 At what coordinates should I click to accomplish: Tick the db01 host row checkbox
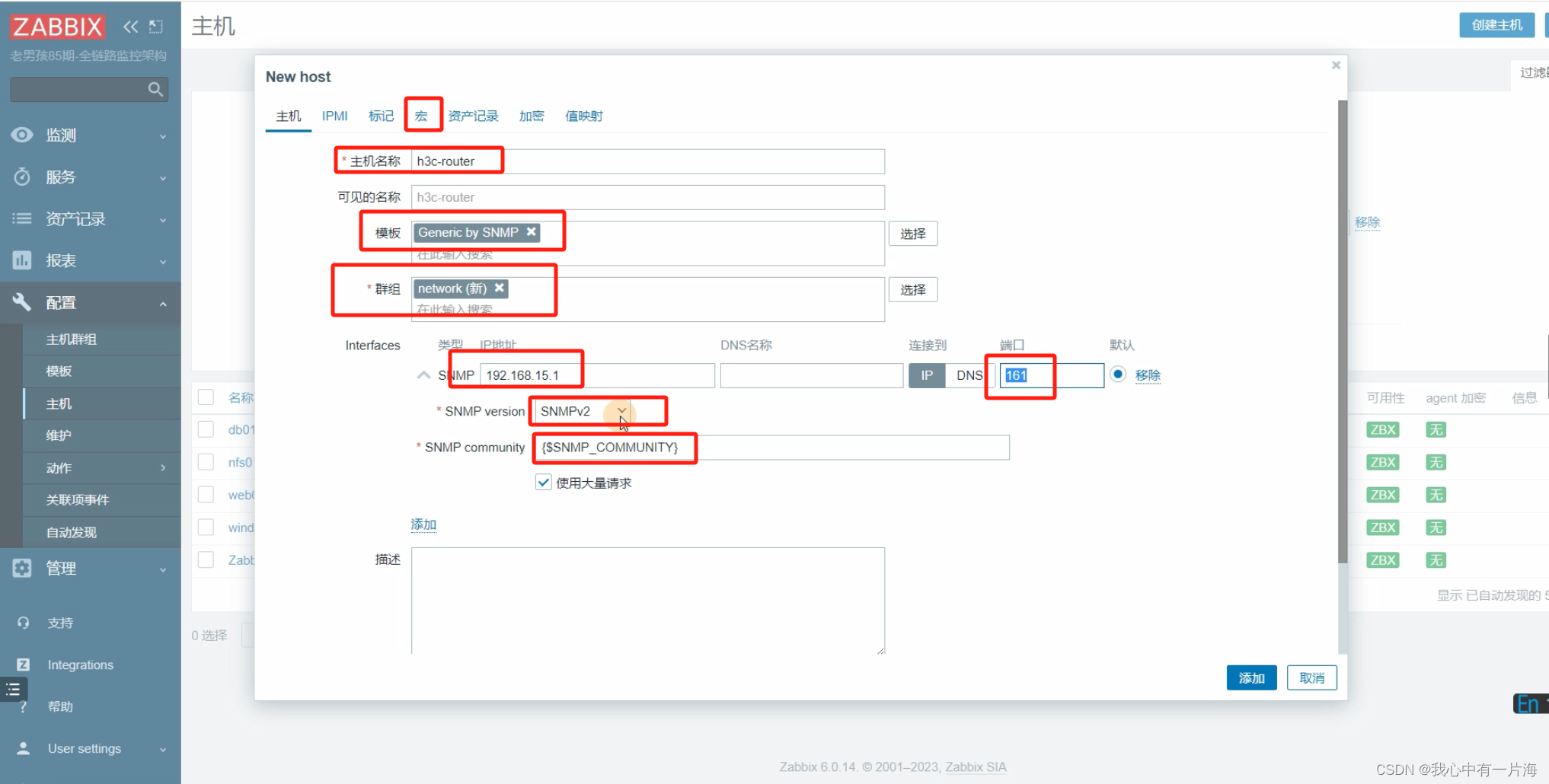pos(206,429)
